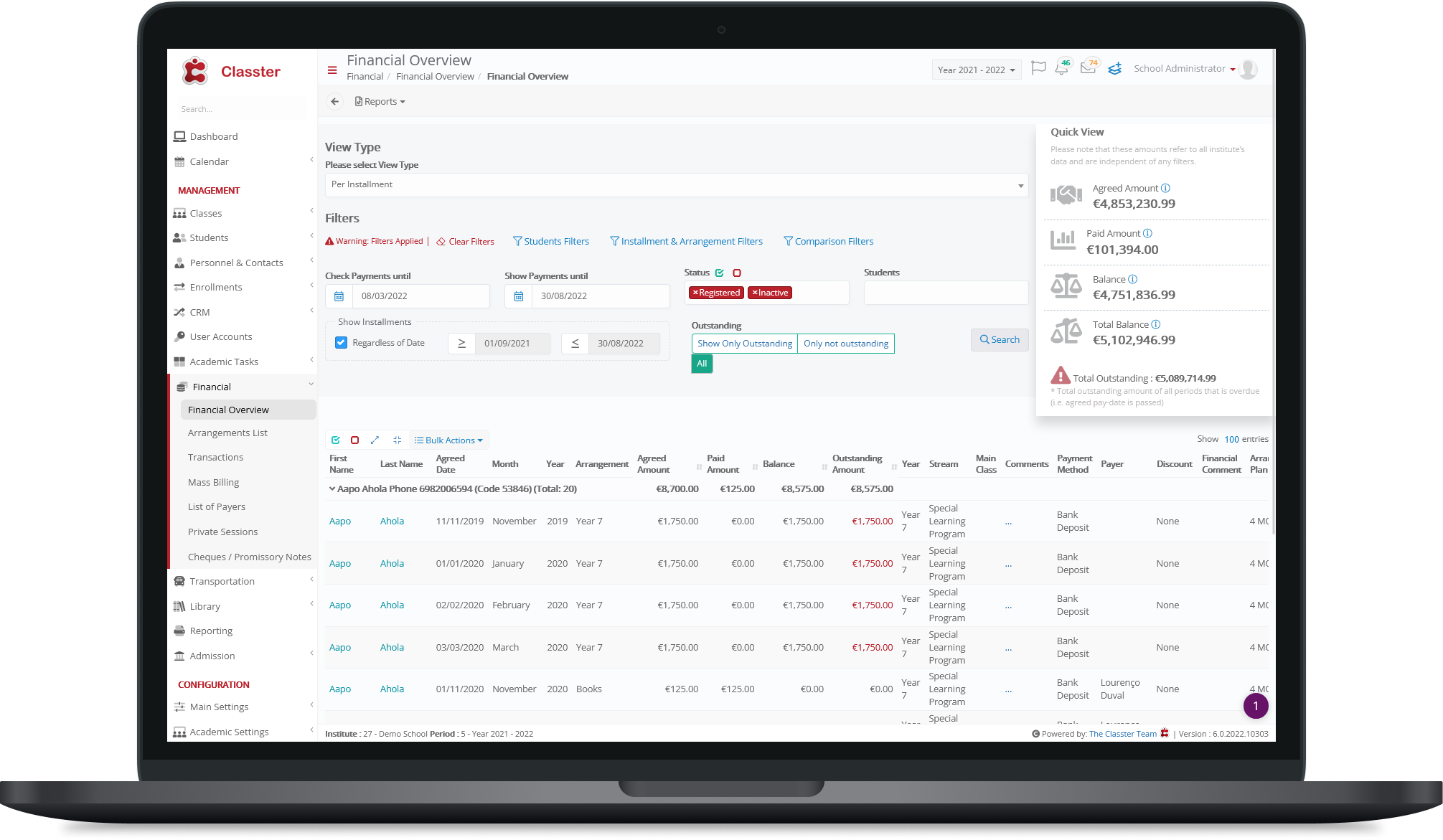This screenshot has width=1443, height=840.
Task: Click the purple chat bubble with 1
Action: pyautogui.click(x=1255, y=706)
